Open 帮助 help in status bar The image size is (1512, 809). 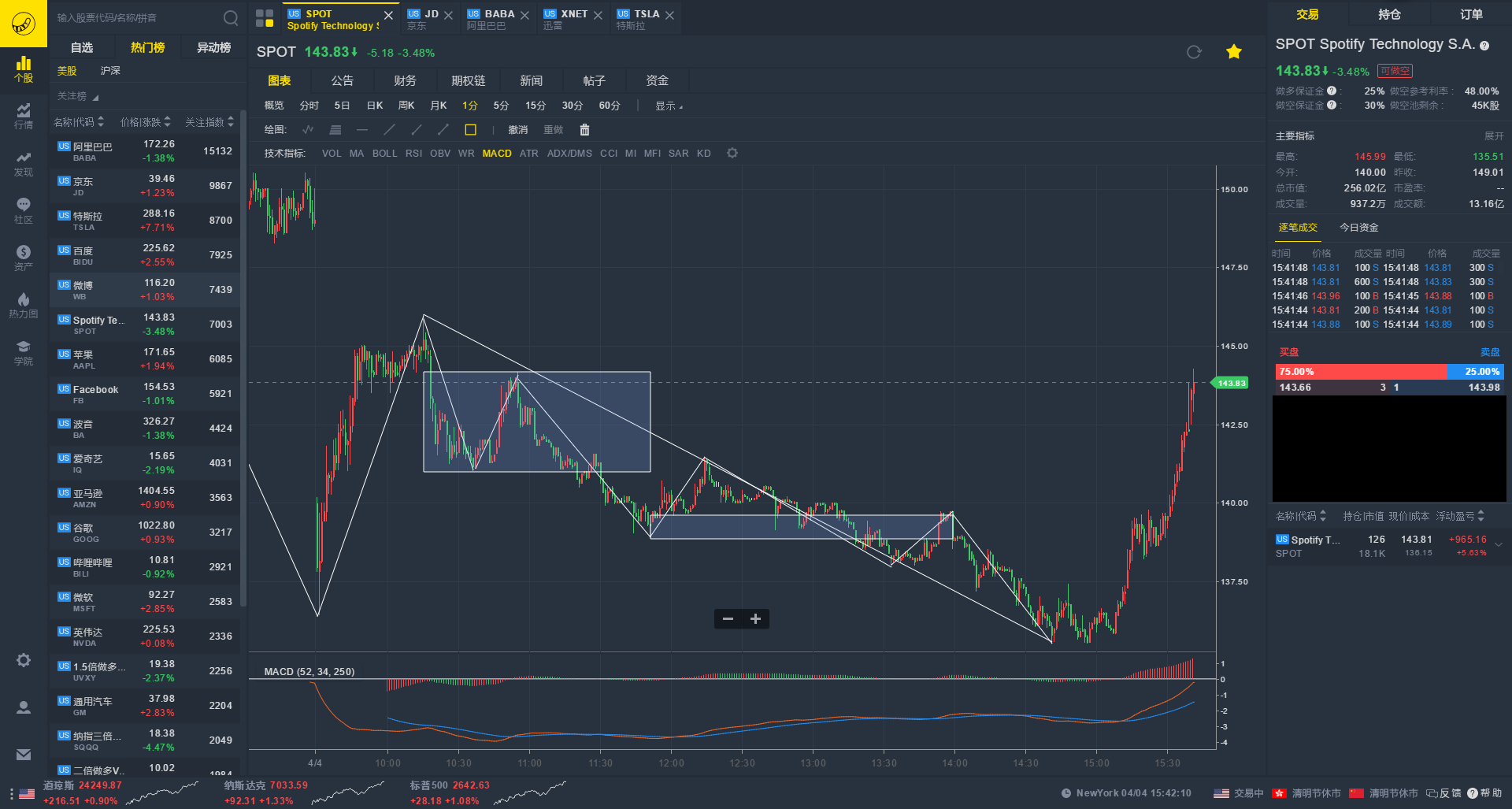[1485, 793]
